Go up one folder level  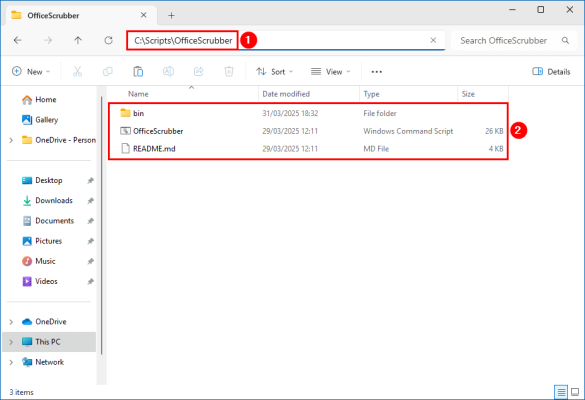pos(78,40)
